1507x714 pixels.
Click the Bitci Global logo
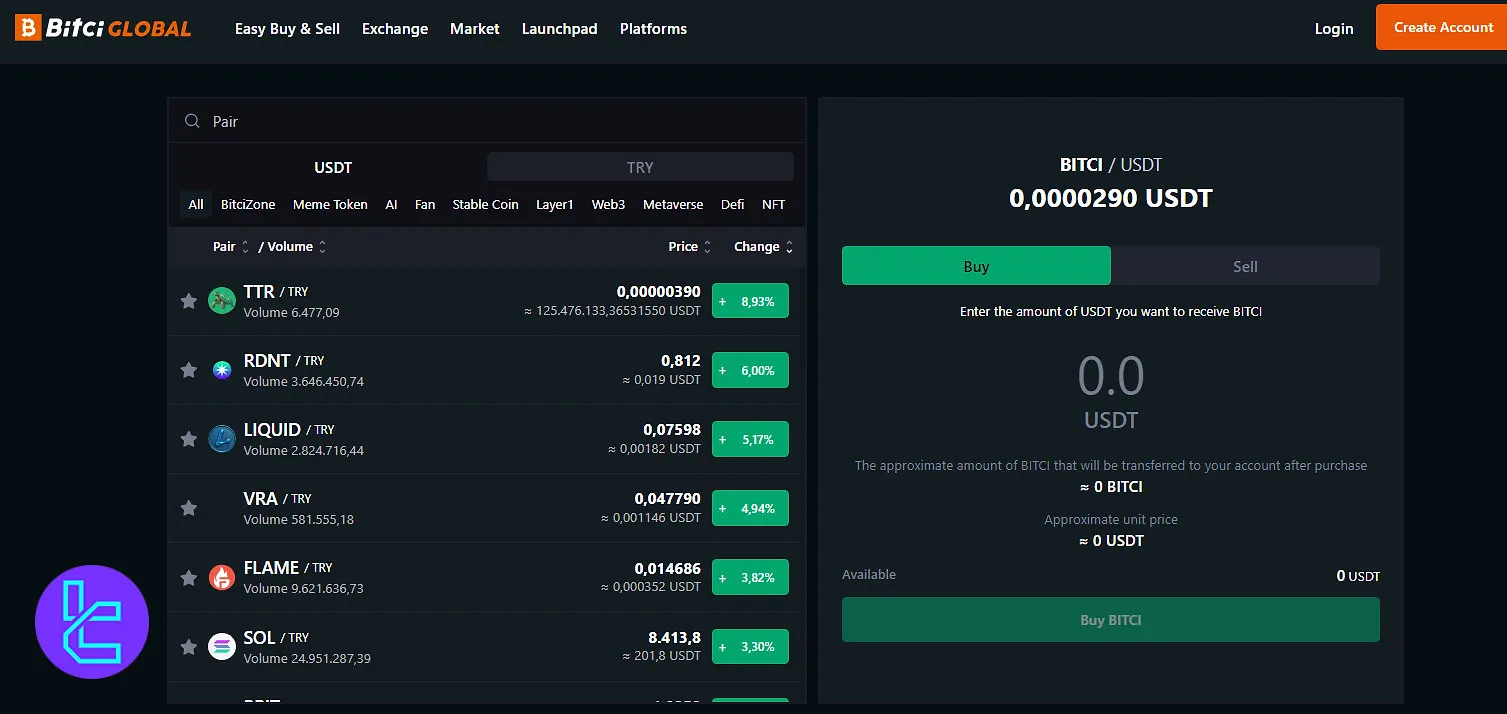pyautogui.click(x=103, y=28)
